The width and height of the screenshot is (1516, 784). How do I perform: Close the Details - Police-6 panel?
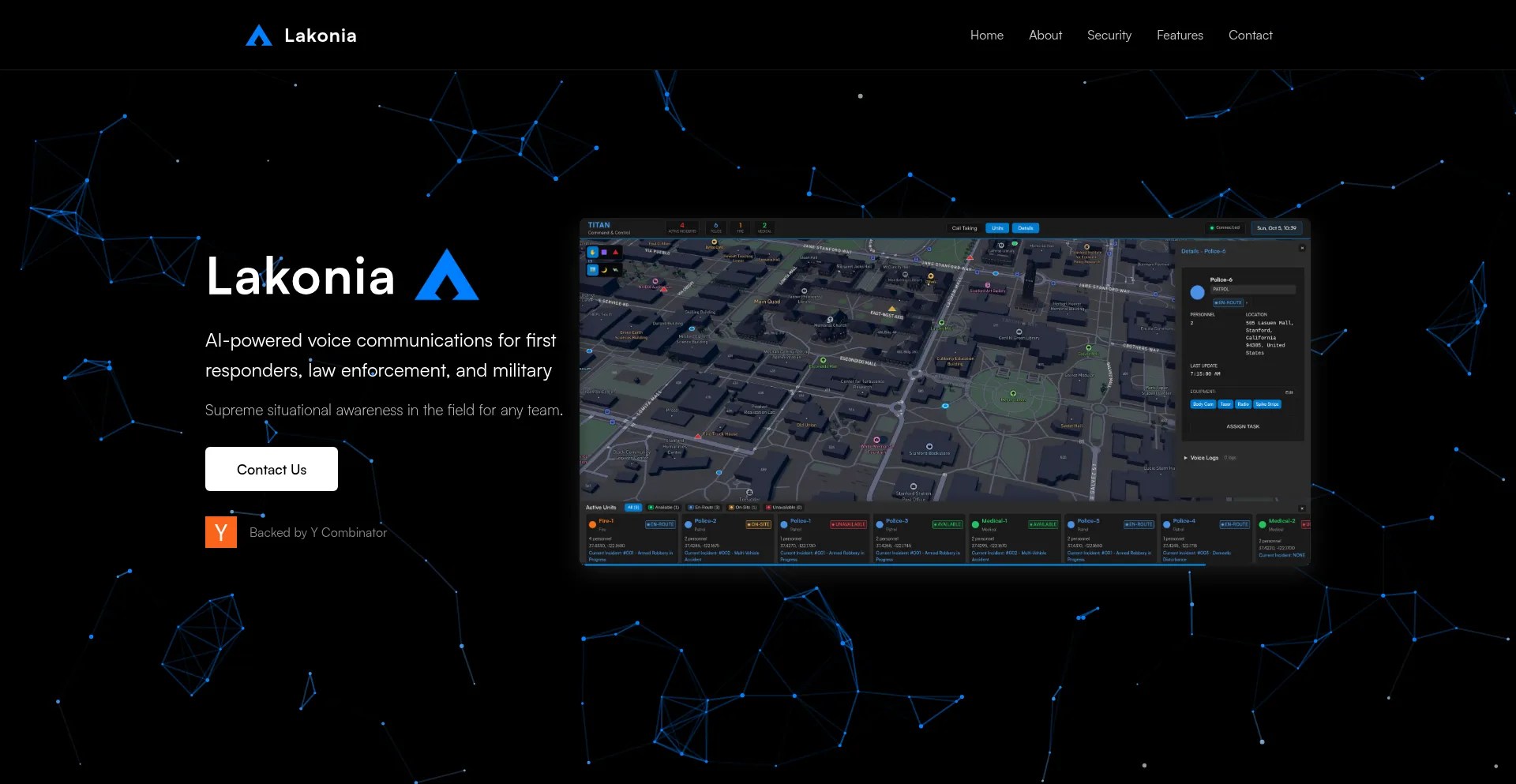[x=1302, y=248]
